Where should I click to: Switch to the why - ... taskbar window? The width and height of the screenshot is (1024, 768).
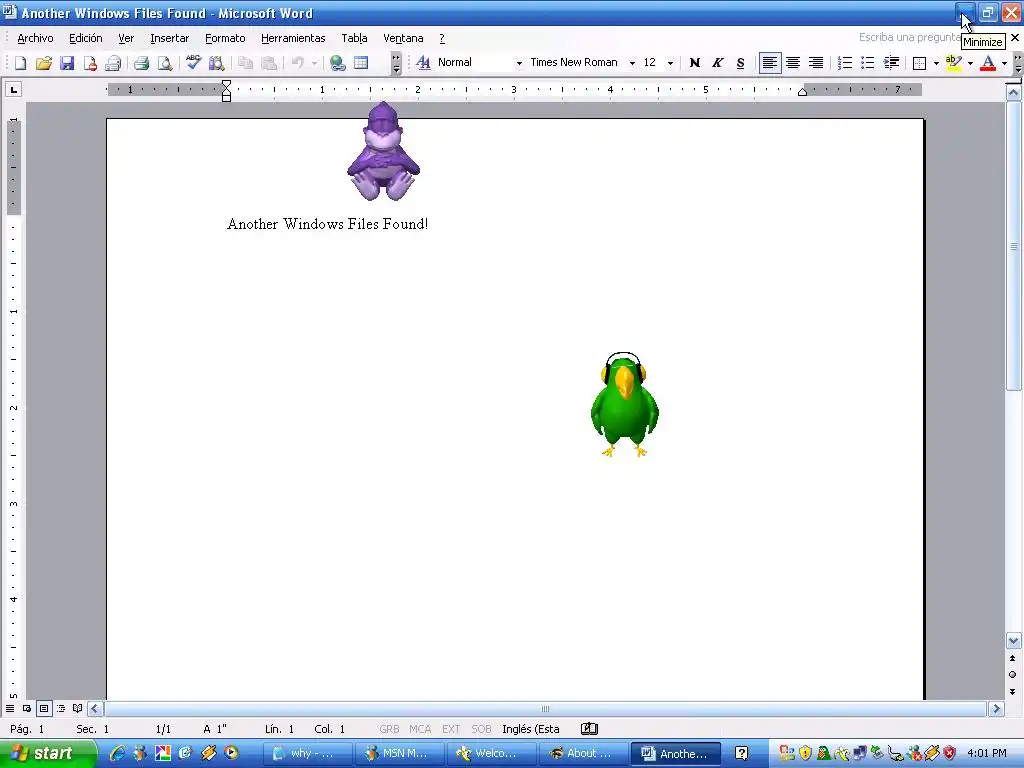308,753
